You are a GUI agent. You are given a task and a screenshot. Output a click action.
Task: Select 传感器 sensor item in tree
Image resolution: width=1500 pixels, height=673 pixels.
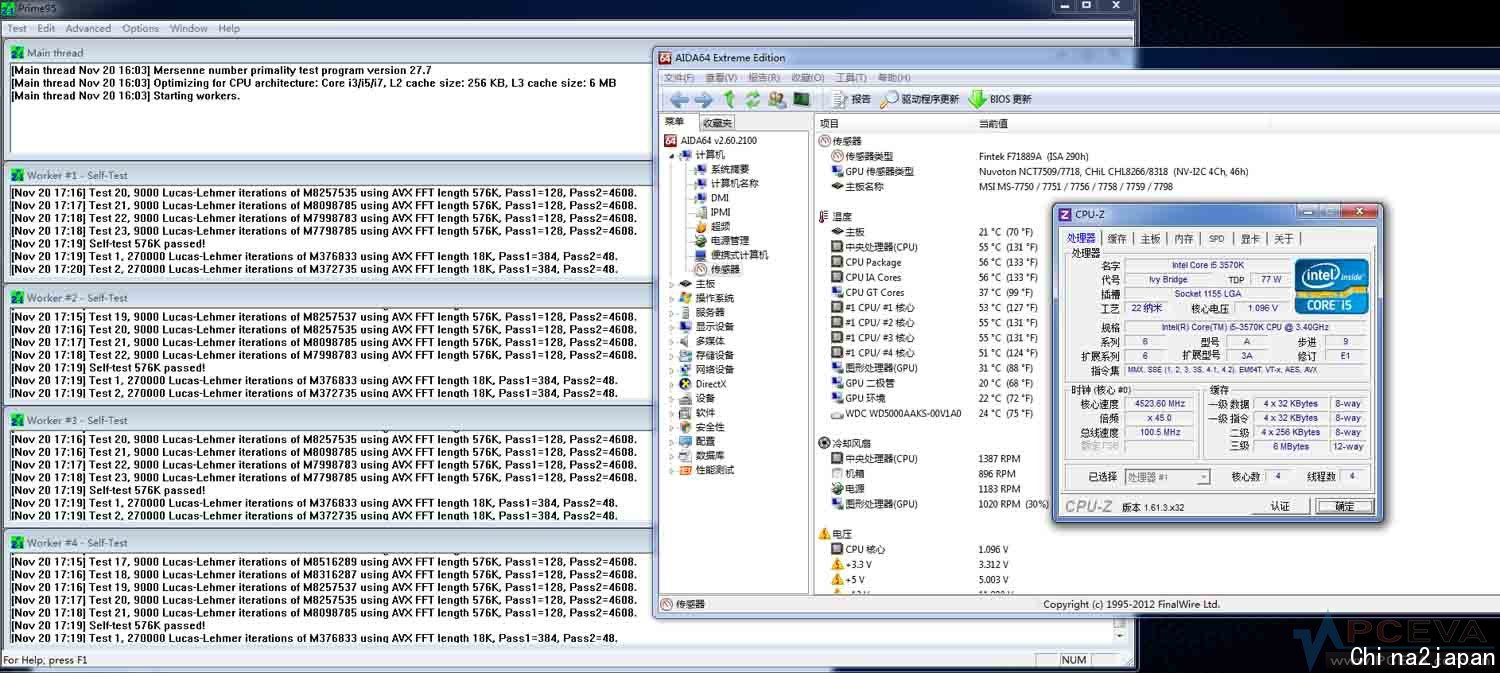(x=717, y=269)
